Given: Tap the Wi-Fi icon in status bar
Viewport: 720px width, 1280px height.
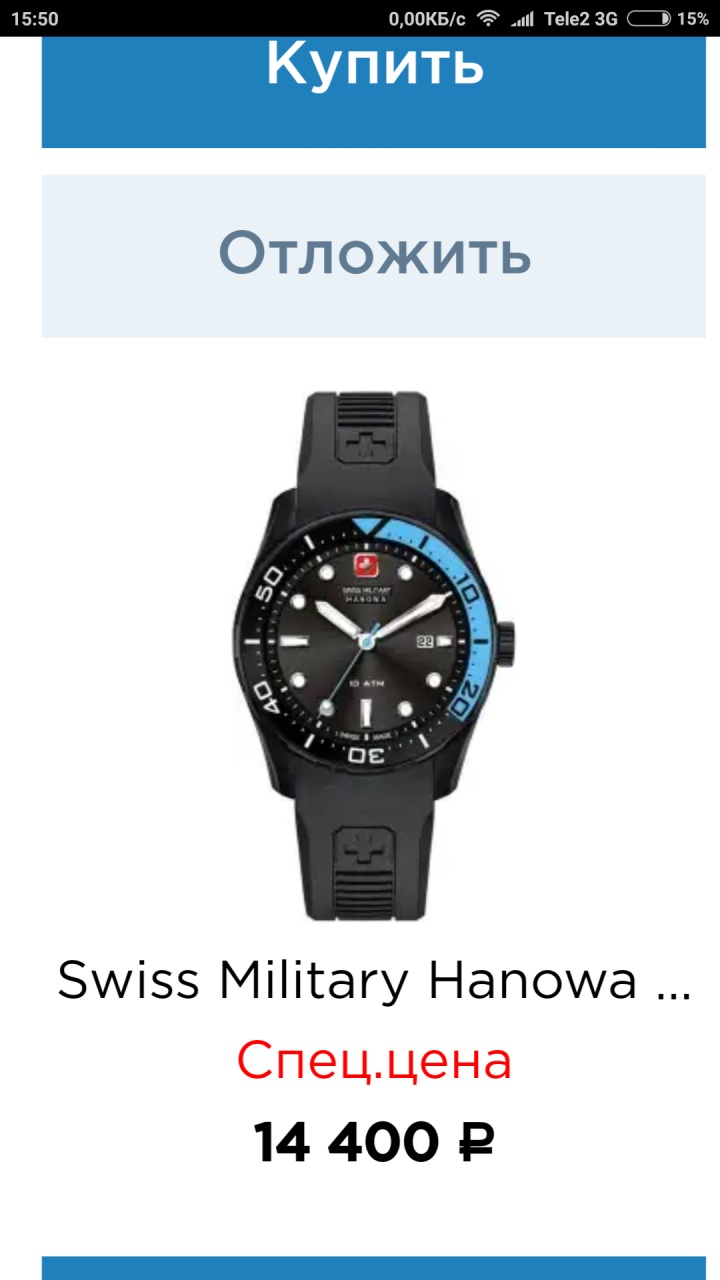Looking at the screenshot, I should tap(487, 18).
